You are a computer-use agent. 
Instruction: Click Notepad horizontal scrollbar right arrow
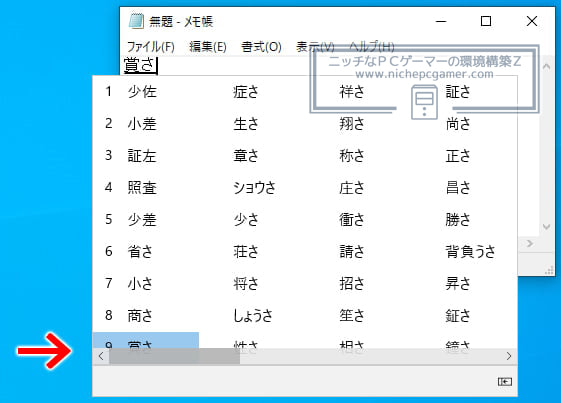530,244
